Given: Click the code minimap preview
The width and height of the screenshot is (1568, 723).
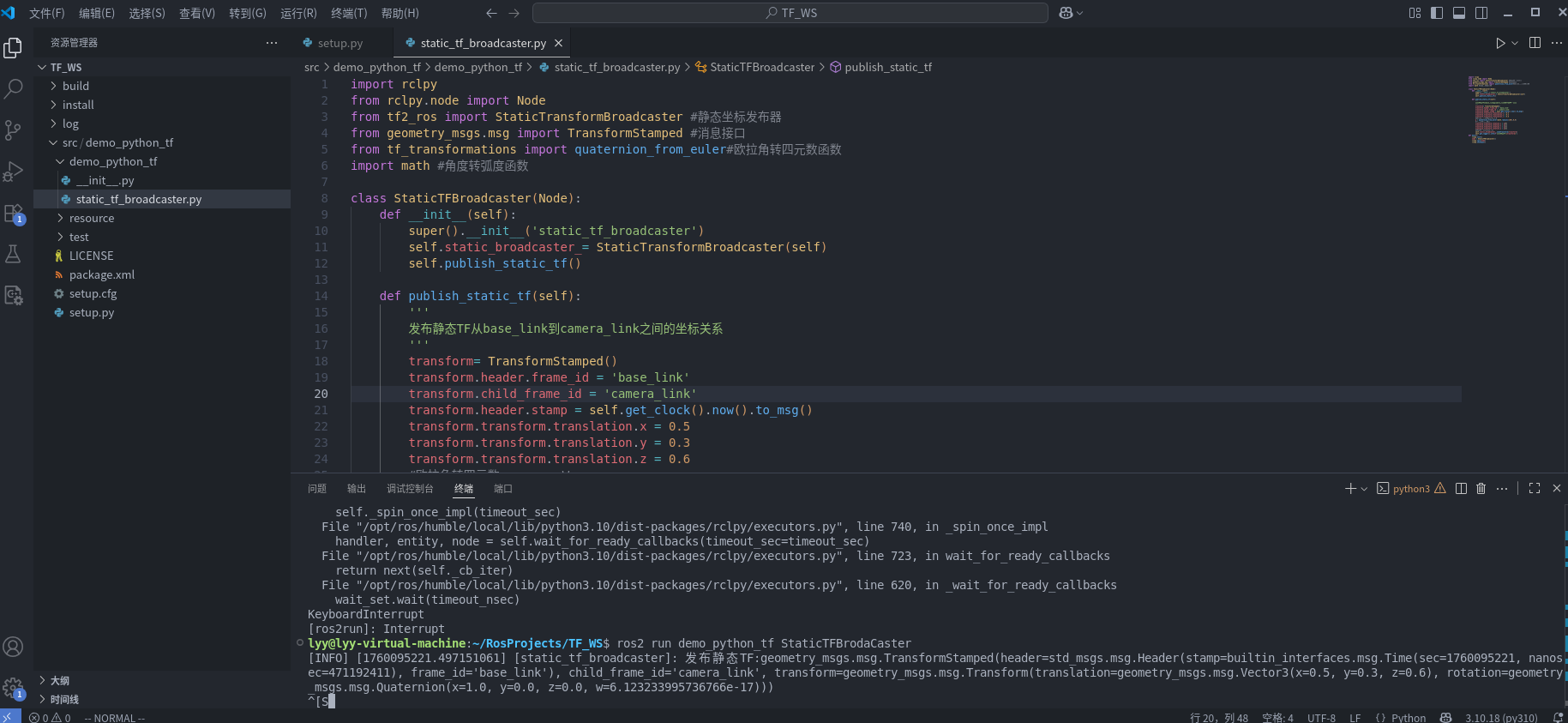Looking at the screenshot, I should click(x=1498, y=110).
